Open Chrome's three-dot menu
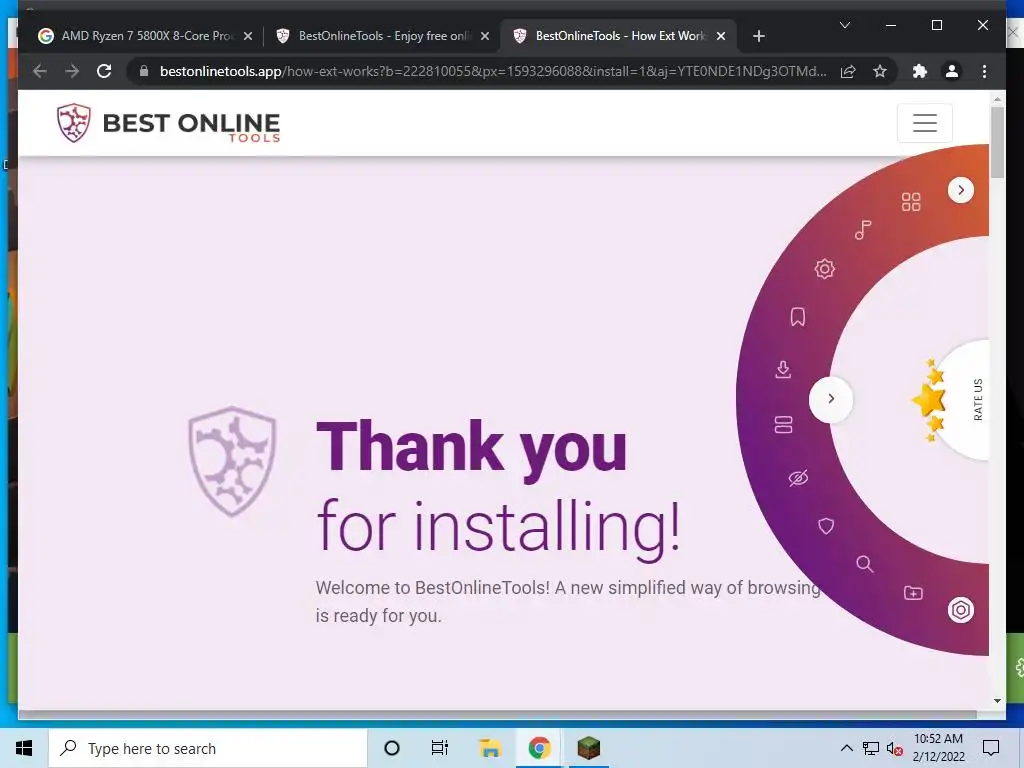Viewport: 1024px width, 768px height. (984, 71)
